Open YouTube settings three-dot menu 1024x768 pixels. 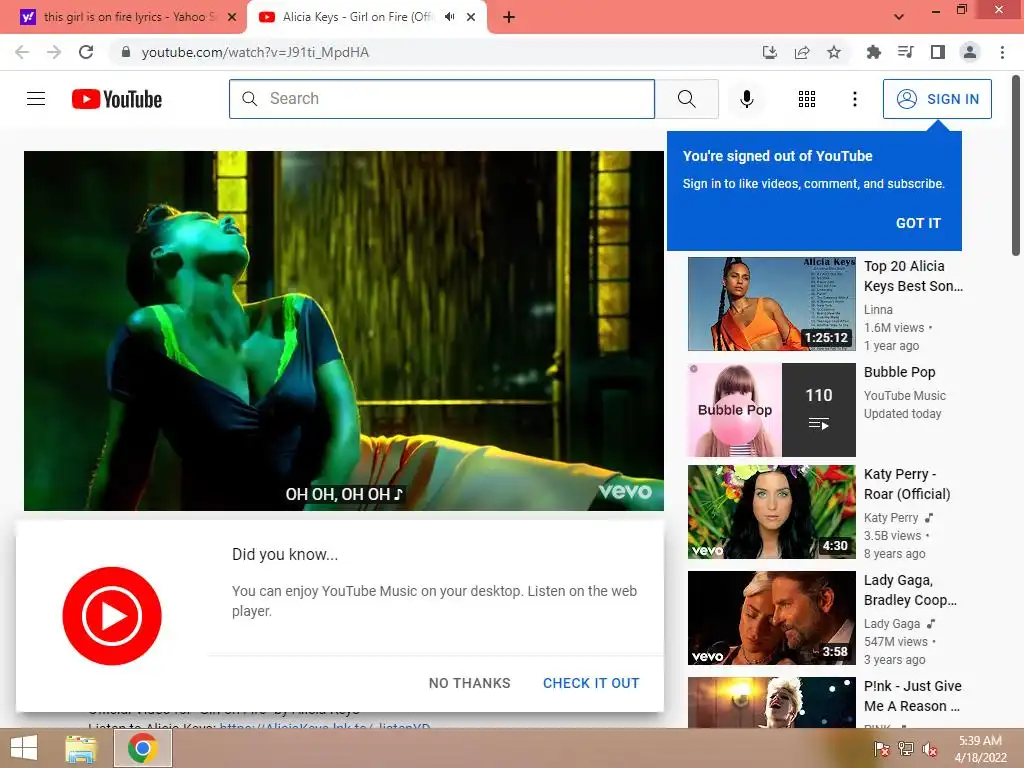854,99
